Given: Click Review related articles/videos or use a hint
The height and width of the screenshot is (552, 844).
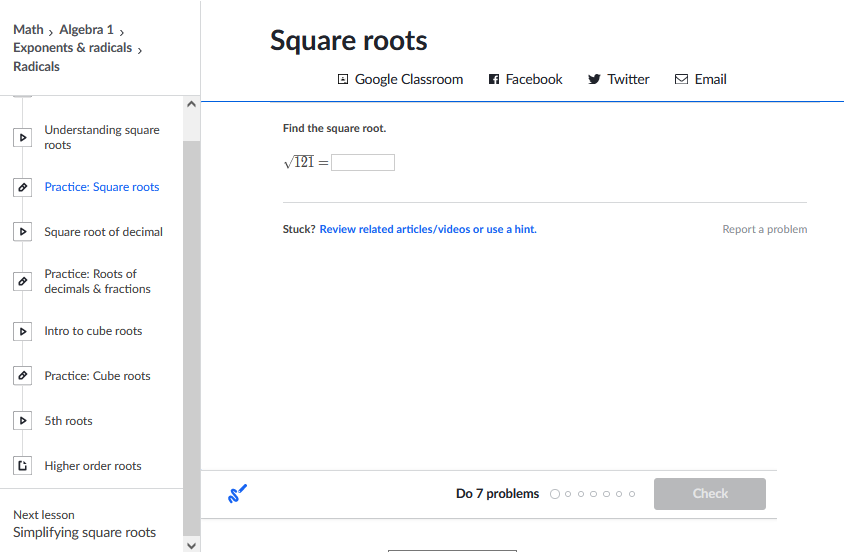Looking at the screenshot, I should pyautogui.click(x=428, y=229).
